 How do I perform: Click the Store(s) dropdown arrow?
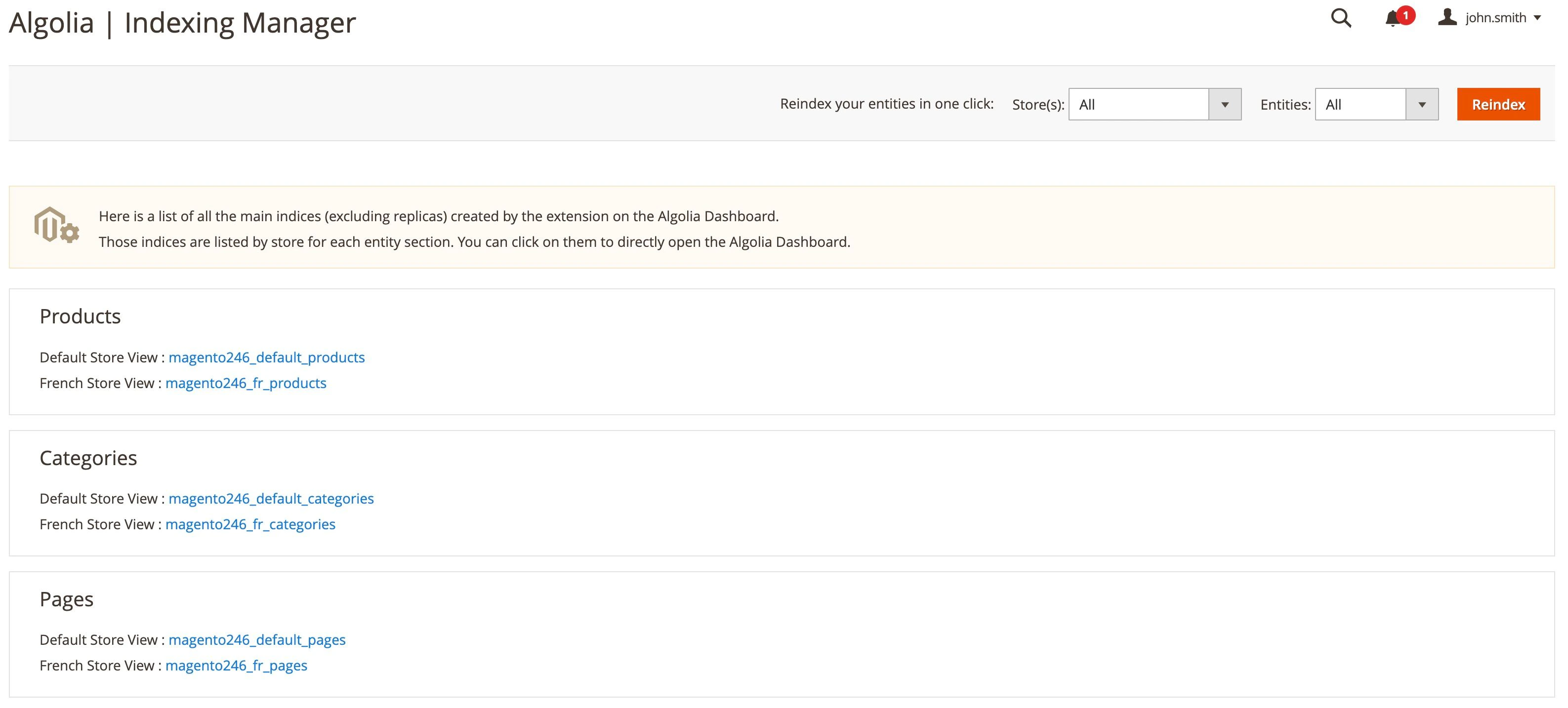(x=1225, y=104)
